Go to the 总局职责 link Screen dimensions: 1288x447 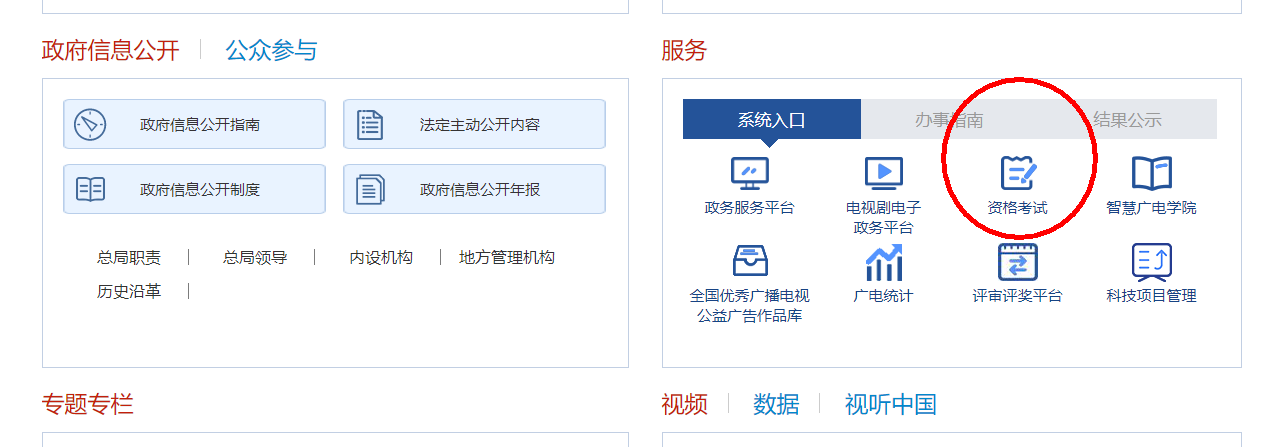click(x=129, y=257)
